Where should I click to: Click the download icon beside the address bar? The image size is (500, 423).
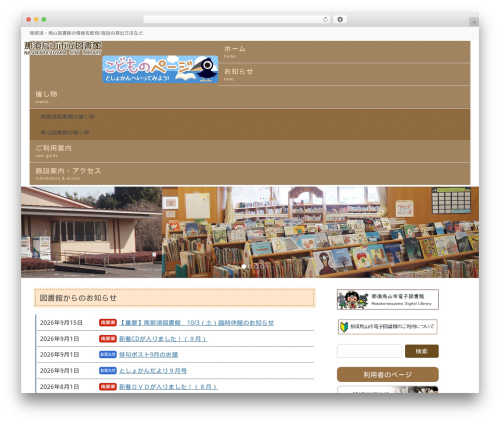(340, 19)
